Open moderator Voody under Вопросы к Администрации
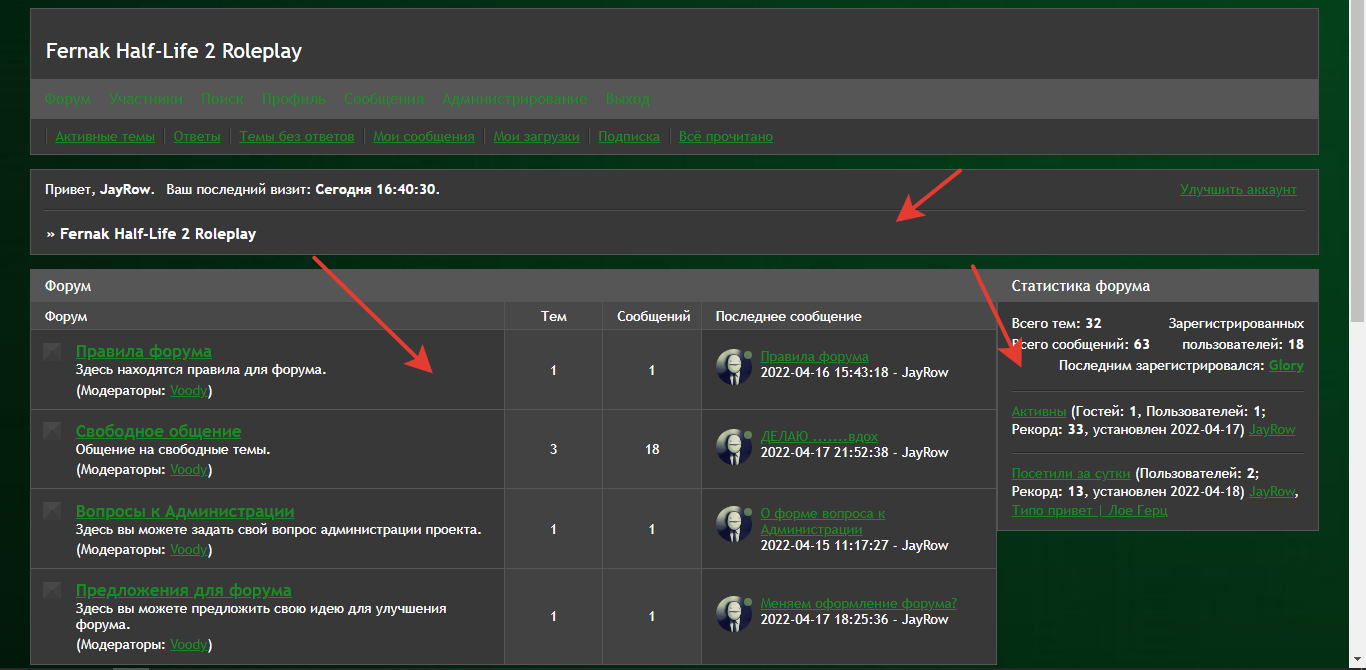The image size is (1366, 670). pyautogui.click(x=189, y=549)
